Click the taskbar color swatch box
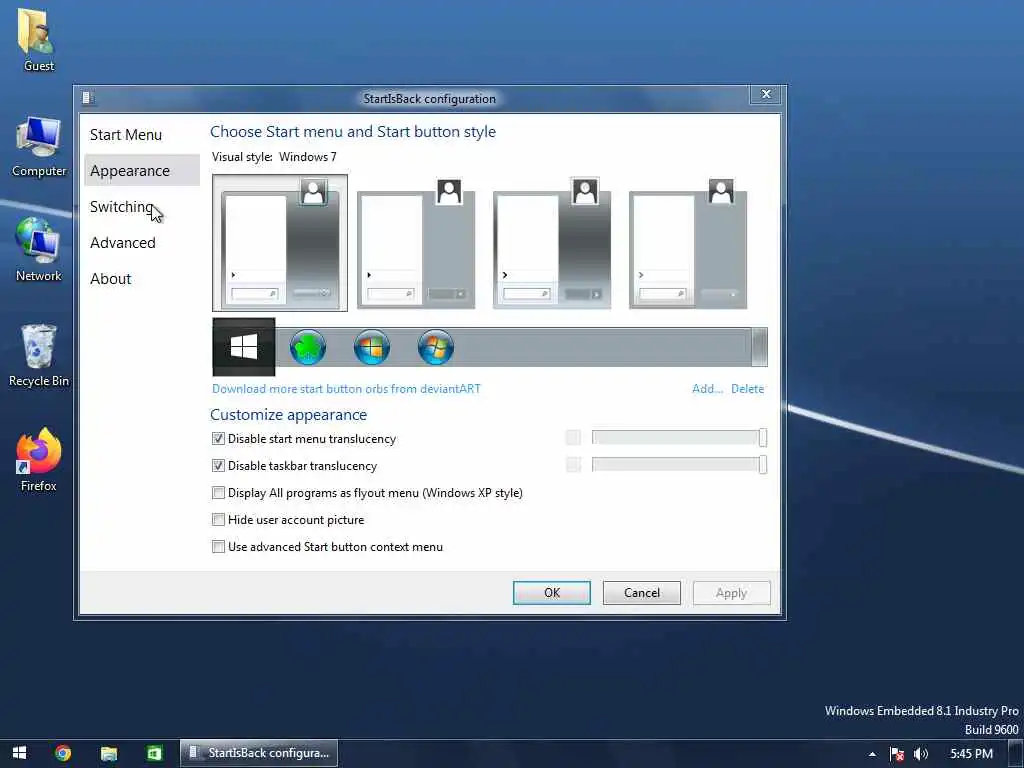Screen dimensions: 1024x768 click(x=573, y=464)
